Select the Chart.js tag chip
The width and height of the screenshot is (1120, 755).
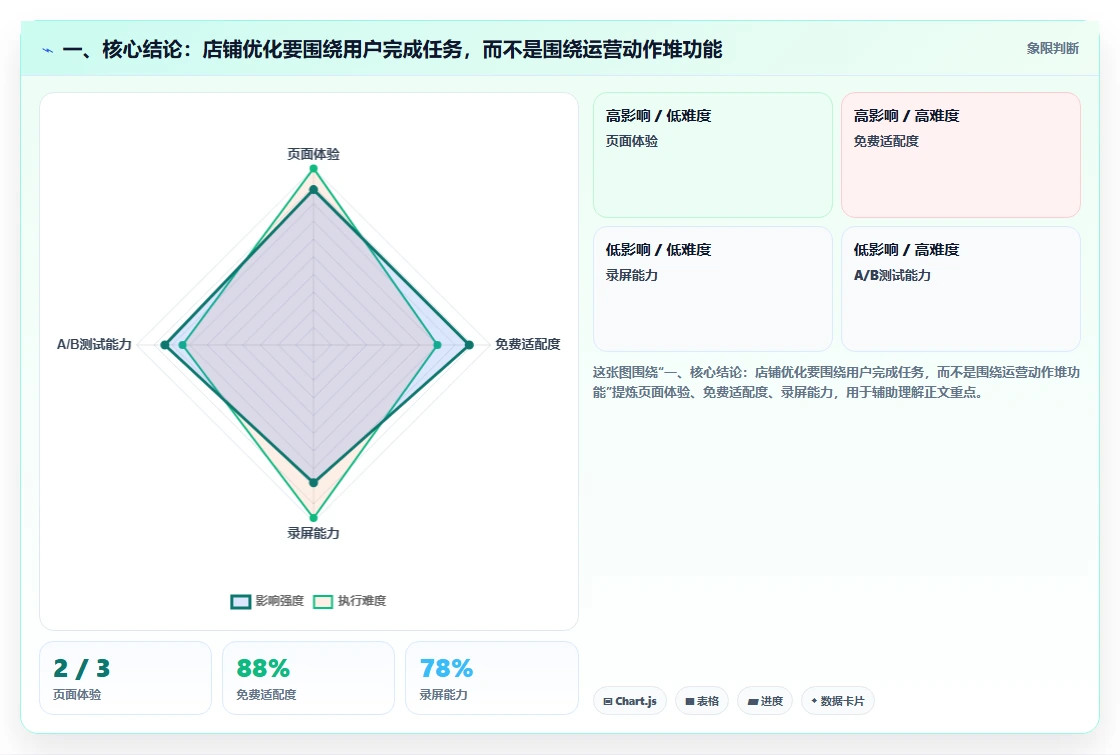tap(630, 701)
